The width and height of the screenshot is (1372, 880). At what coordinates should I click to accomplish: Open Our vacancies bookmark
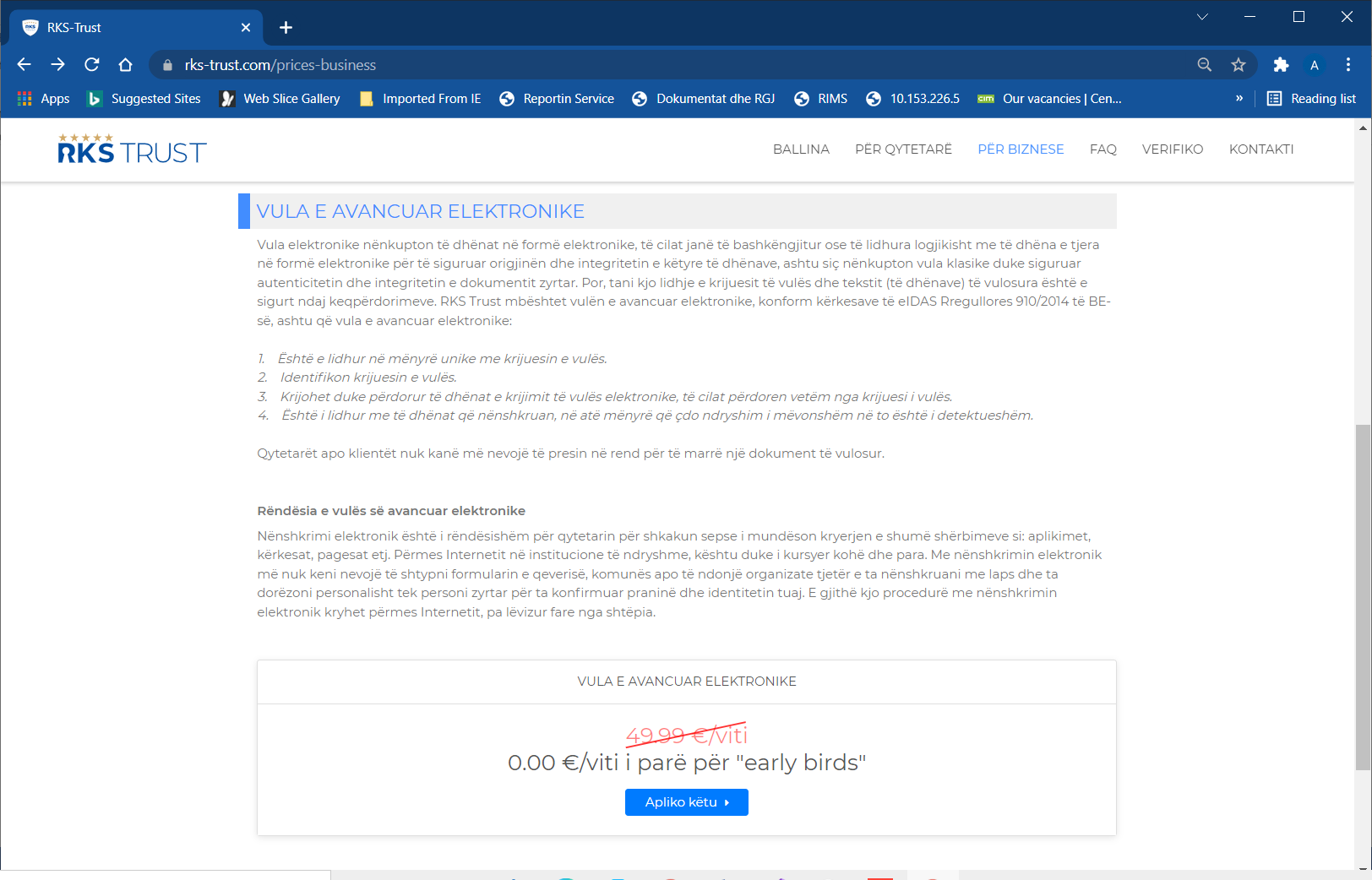click(x=1050, y=99)
